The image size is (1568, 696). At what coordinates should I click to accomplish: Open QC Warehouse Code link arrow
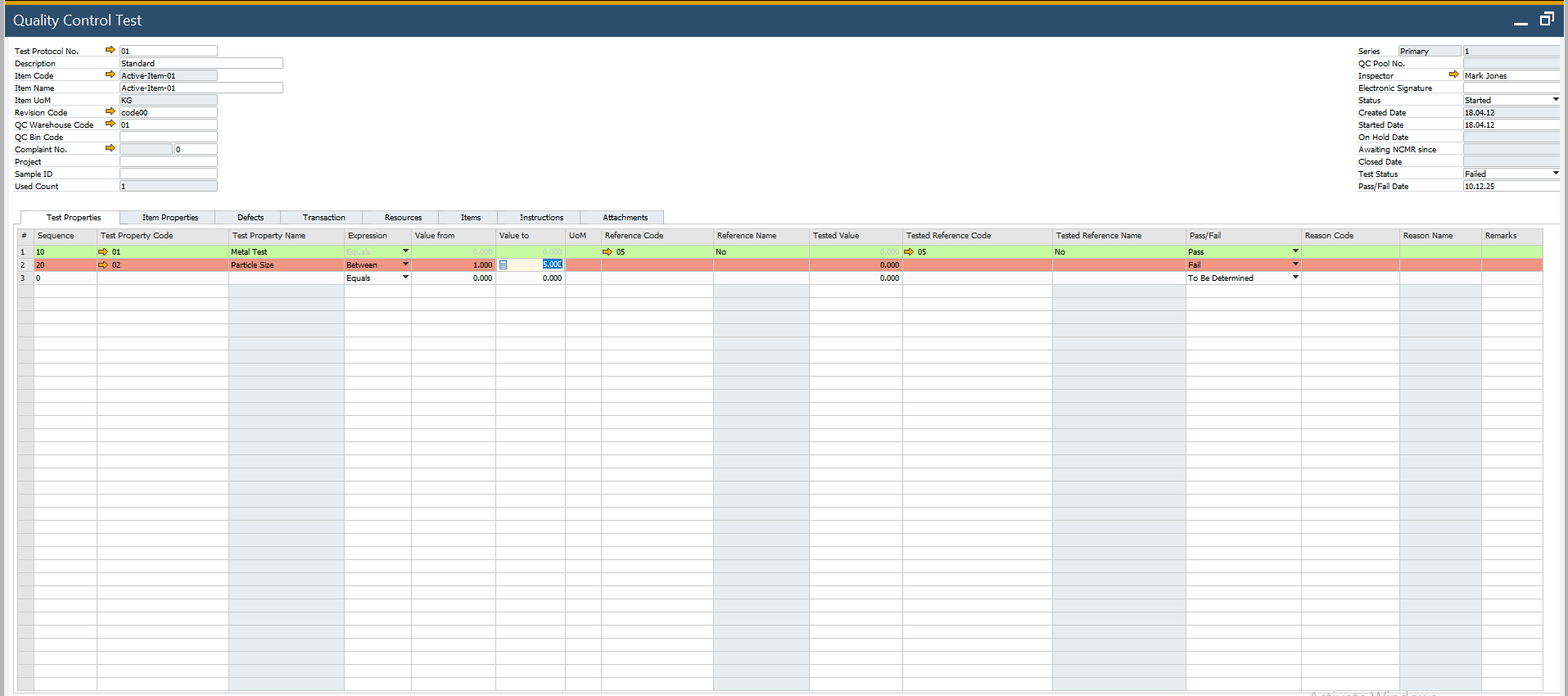pos(111,124)
